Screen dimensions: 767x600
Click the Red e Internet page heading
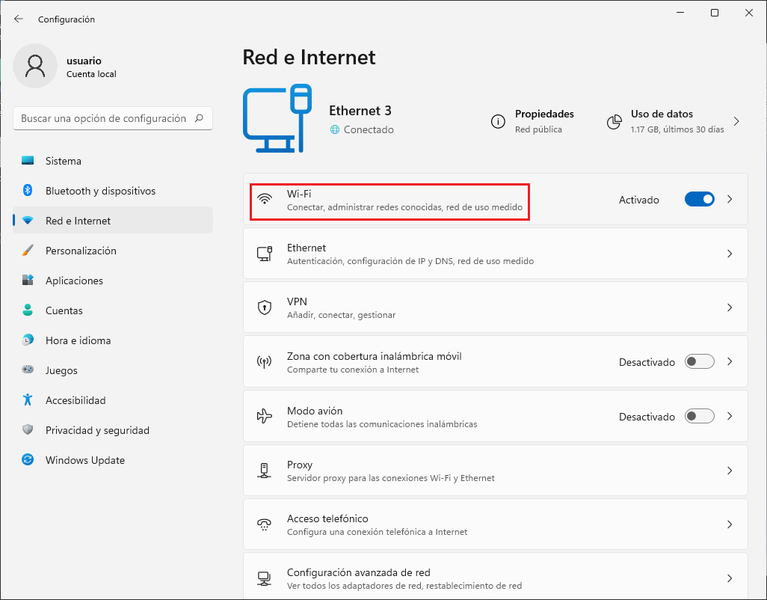click(x=309, y=57)
